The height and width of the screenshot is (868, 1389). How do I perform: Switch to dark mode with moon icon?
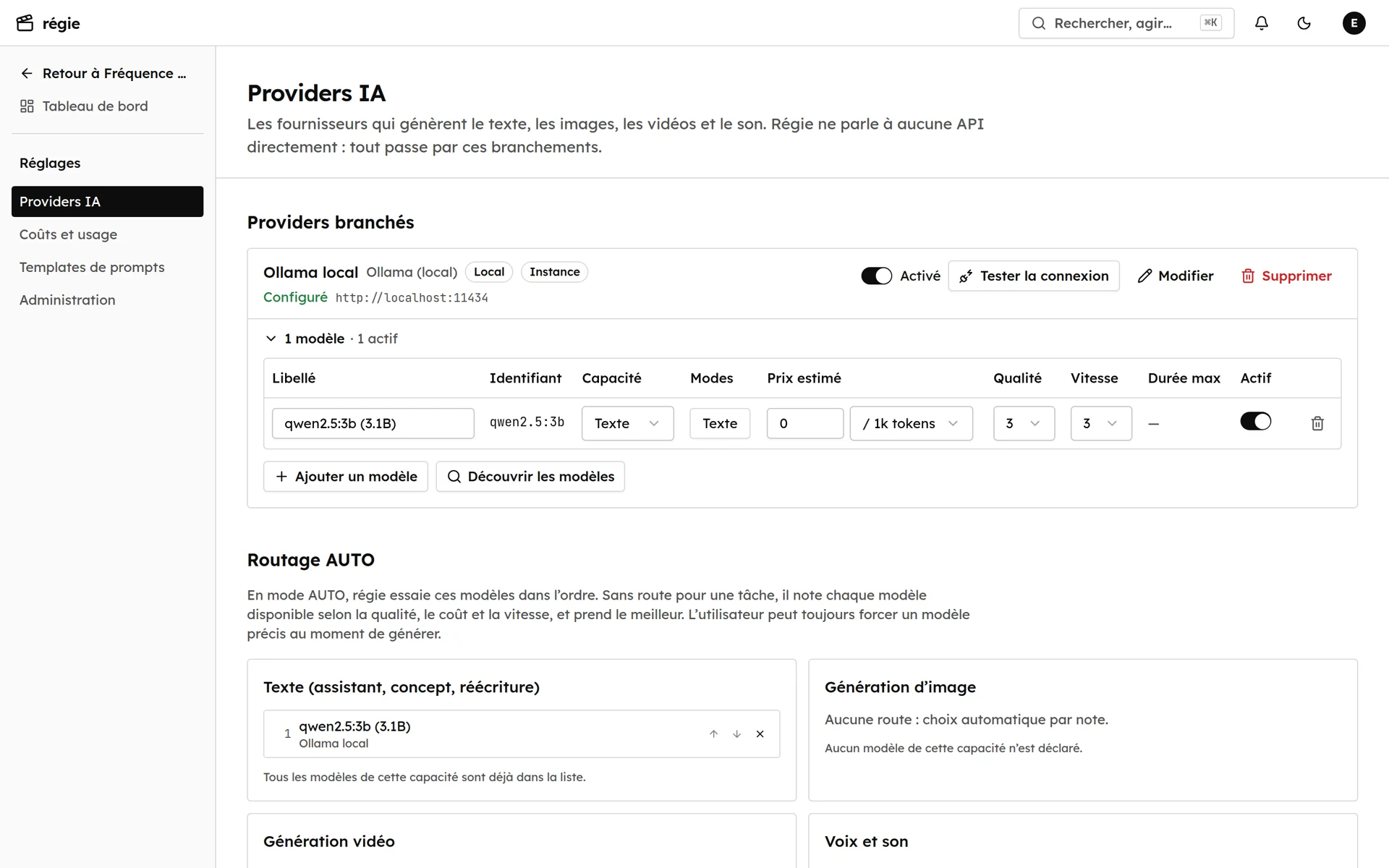[x=1304, y=23]
